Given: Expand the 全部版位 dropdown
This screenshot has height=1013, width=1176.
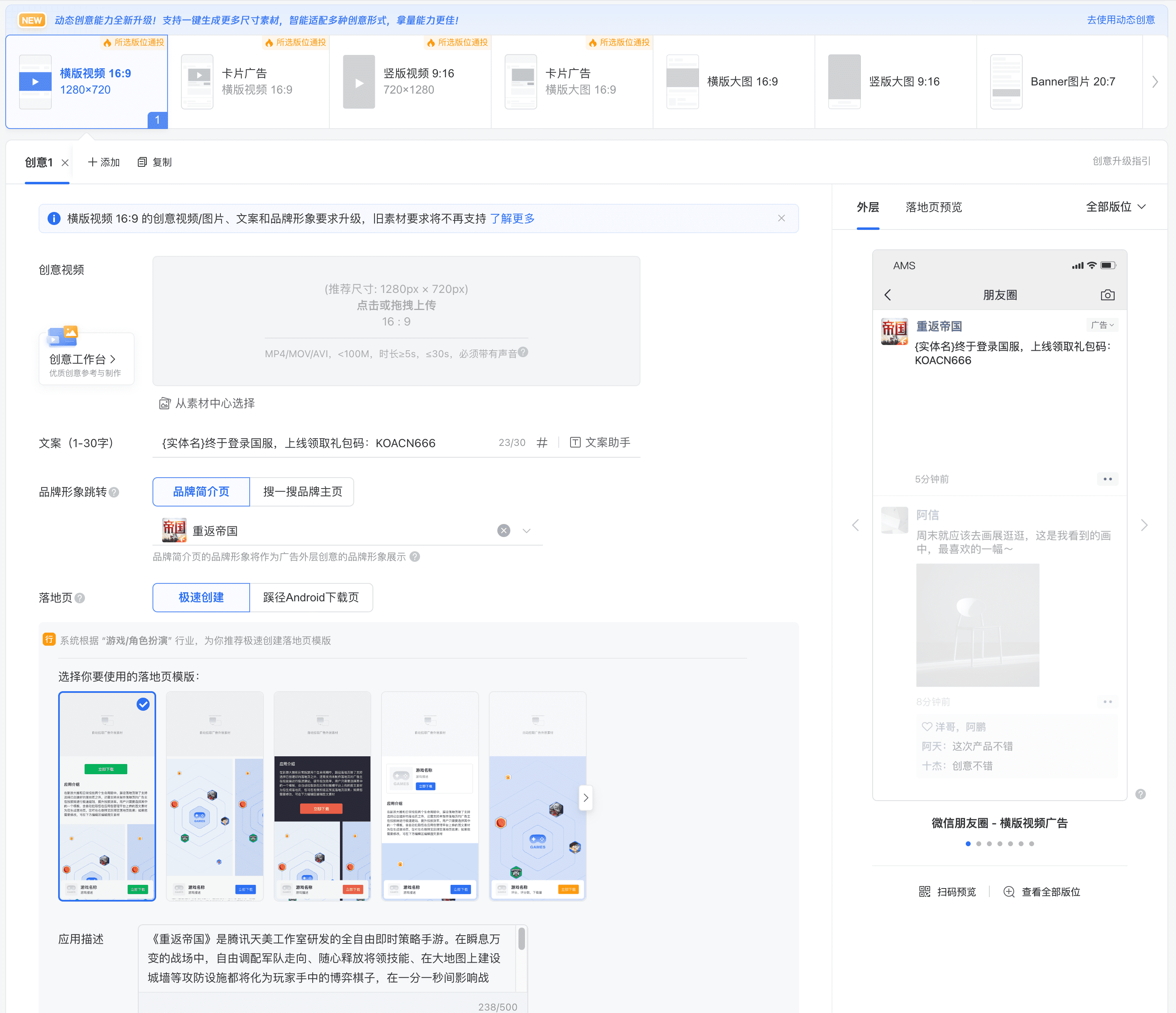Looking at the screenshot, I should [x=1115, y=207].
